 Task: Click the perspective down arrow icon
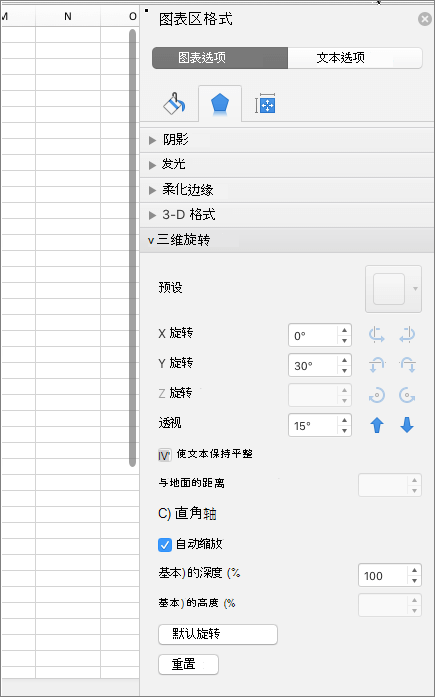pos(407,425)
